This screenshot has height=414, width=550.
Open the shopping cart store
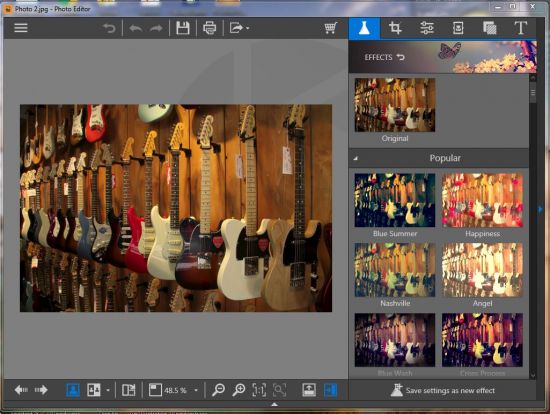pos(331,28)
